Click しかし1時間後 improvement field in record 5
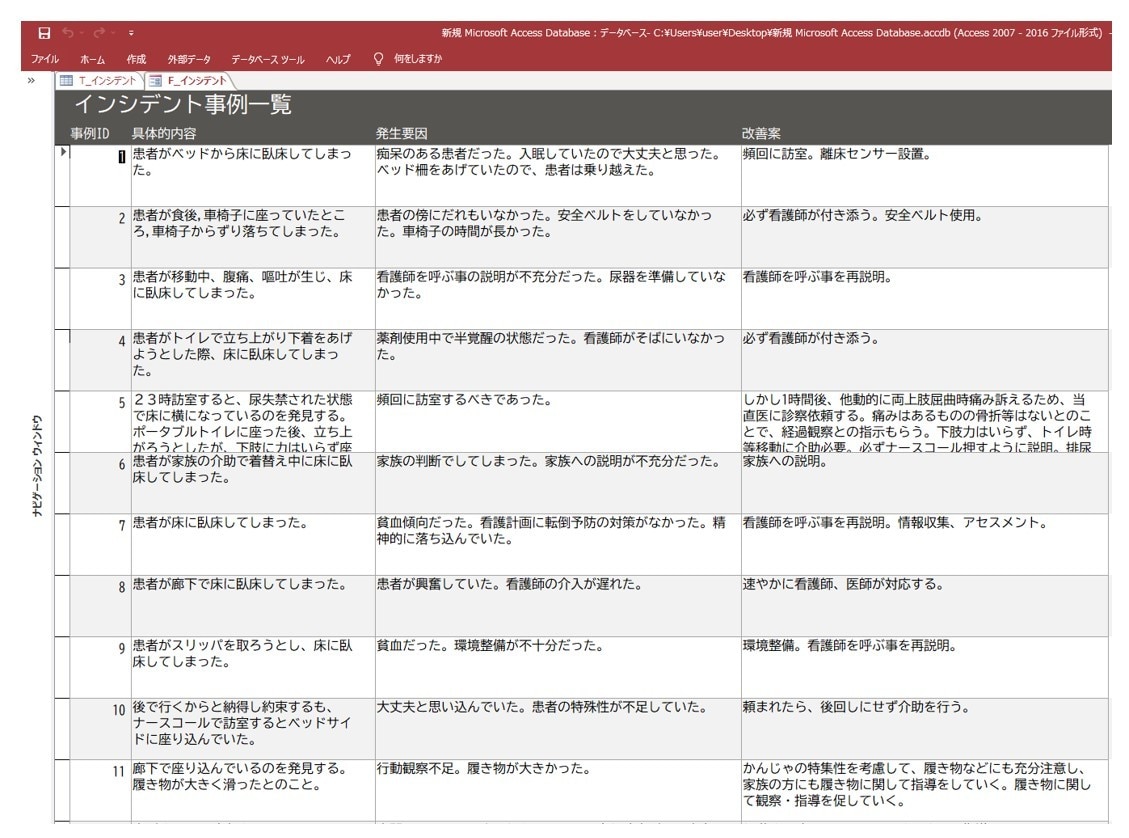Image resolution: width=1129 pixels, height=838 pixels. pos(925,422)
